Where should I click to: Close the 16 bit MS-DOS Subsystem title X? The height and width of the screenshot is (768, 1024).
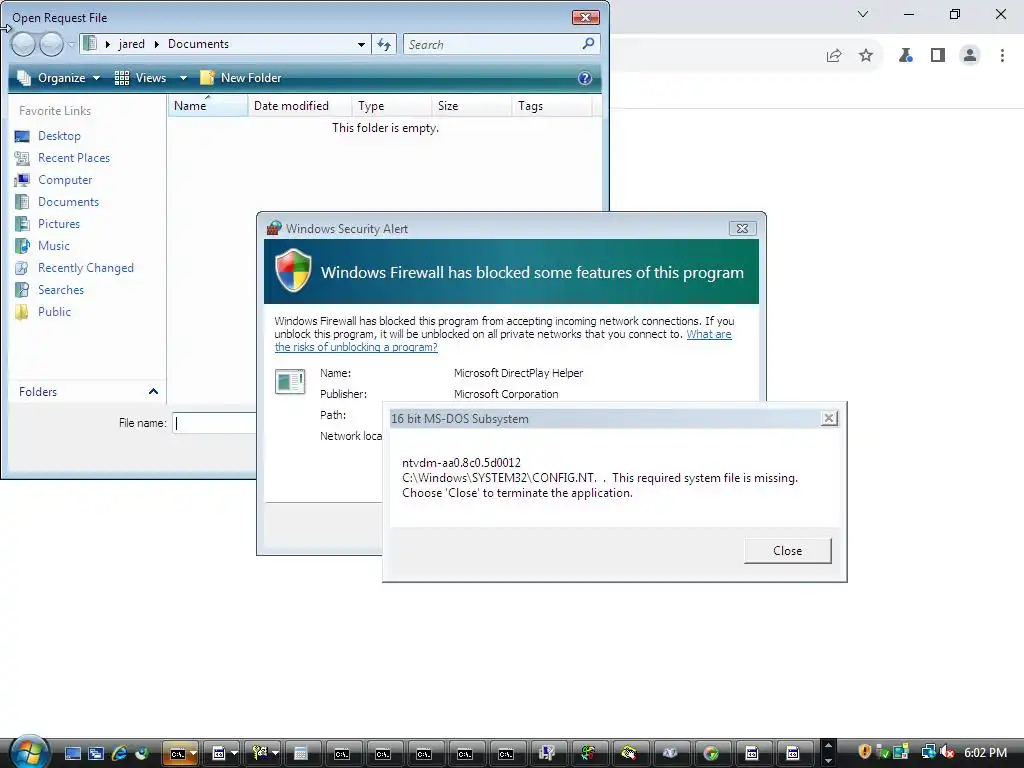click(x=829, y=419)
